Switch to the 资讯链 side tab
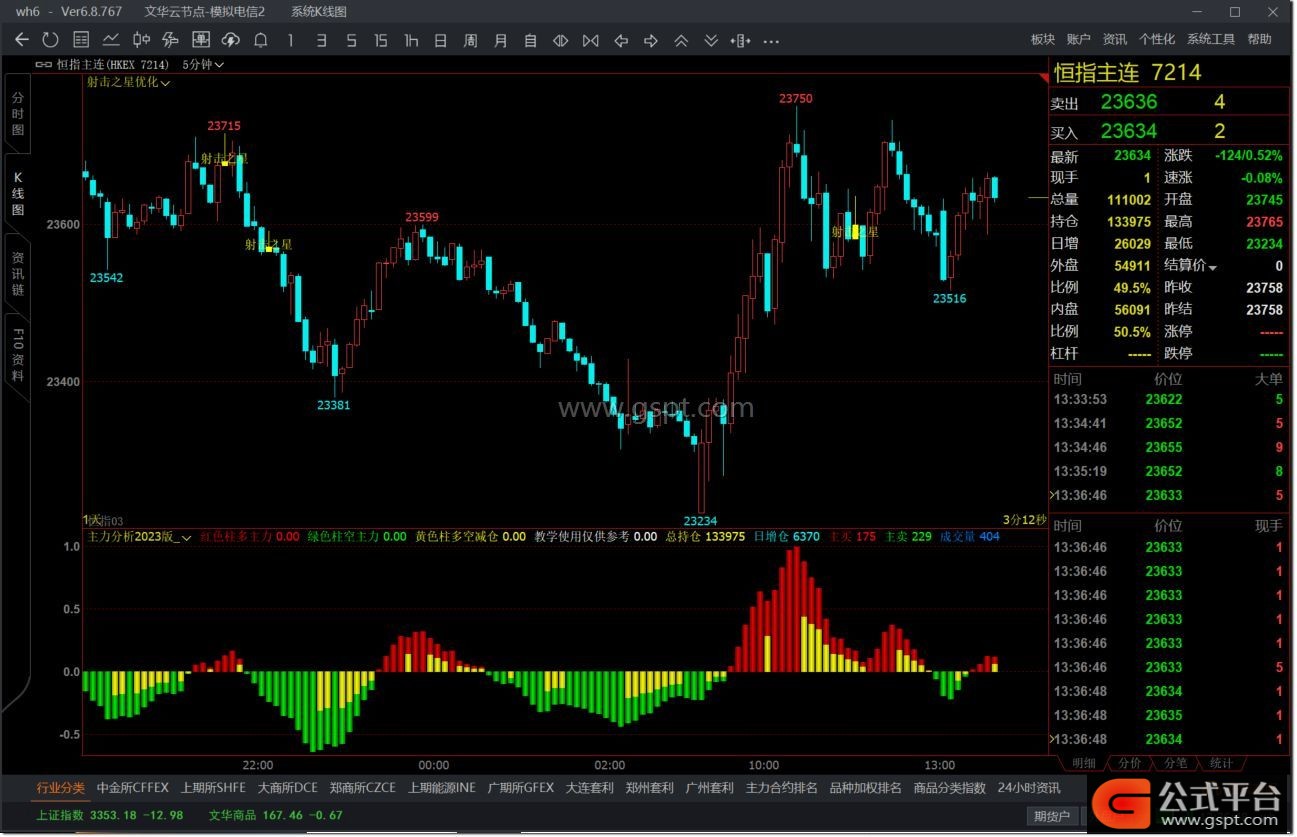The width and height of the screenshot is (1297, 837). (18, 274)
